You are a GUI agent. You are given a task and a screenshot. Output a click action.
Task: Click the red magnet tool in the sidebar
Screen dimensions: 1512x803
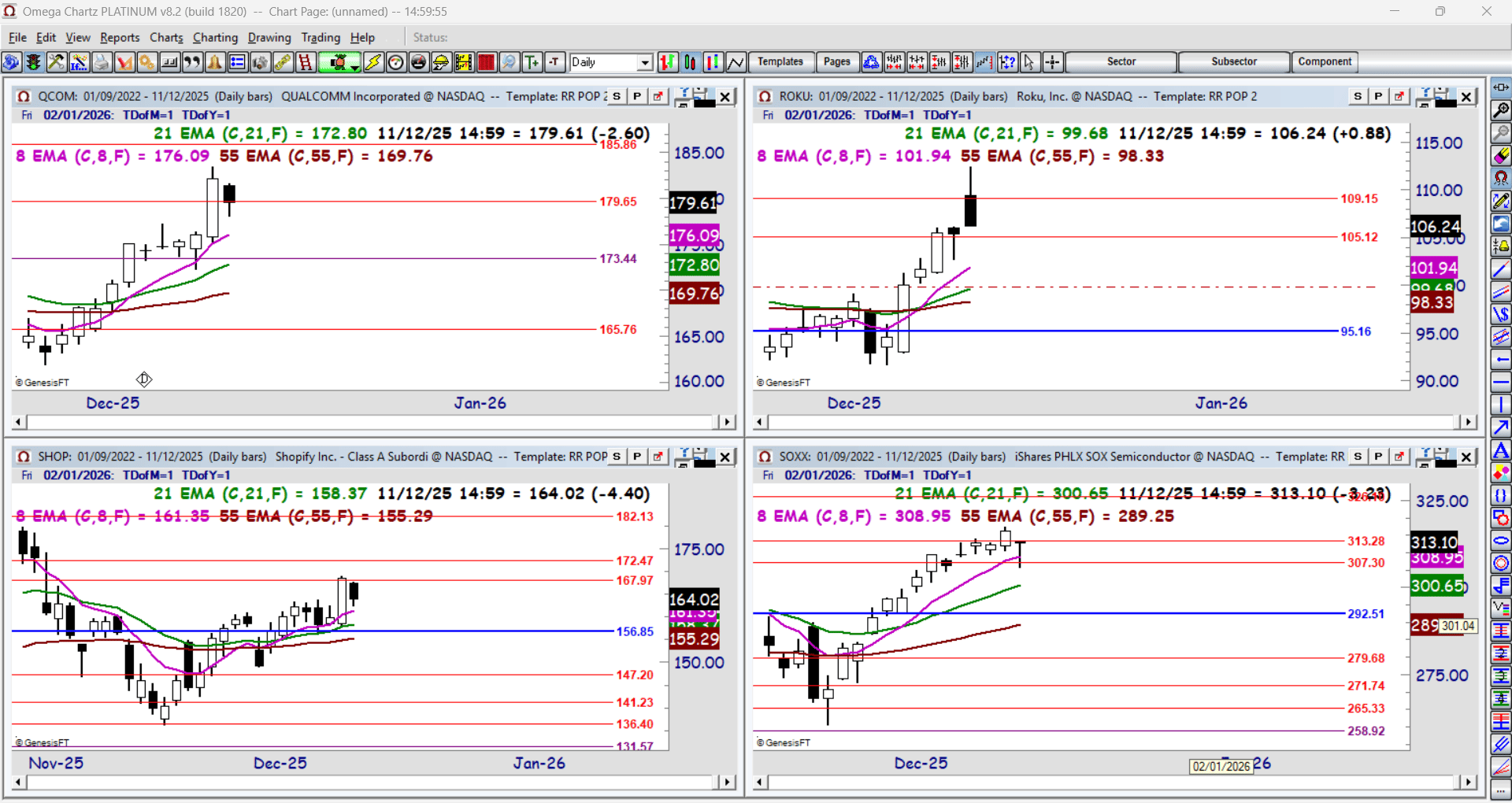coord(1501,179)
